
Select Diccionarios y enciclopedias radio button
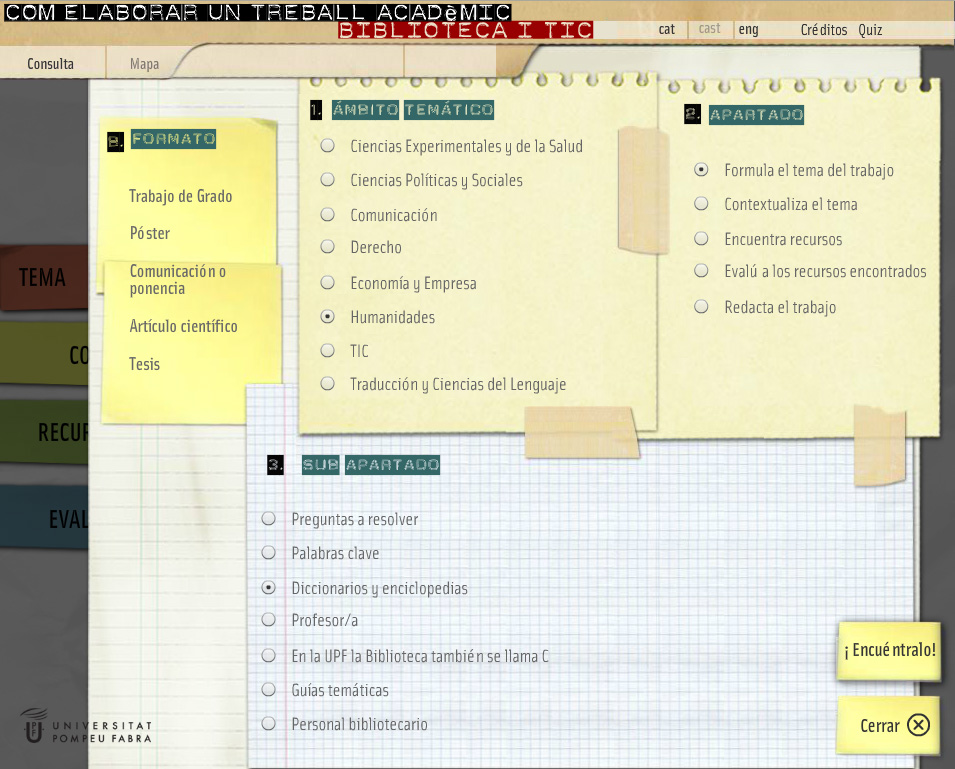[269, 588]
